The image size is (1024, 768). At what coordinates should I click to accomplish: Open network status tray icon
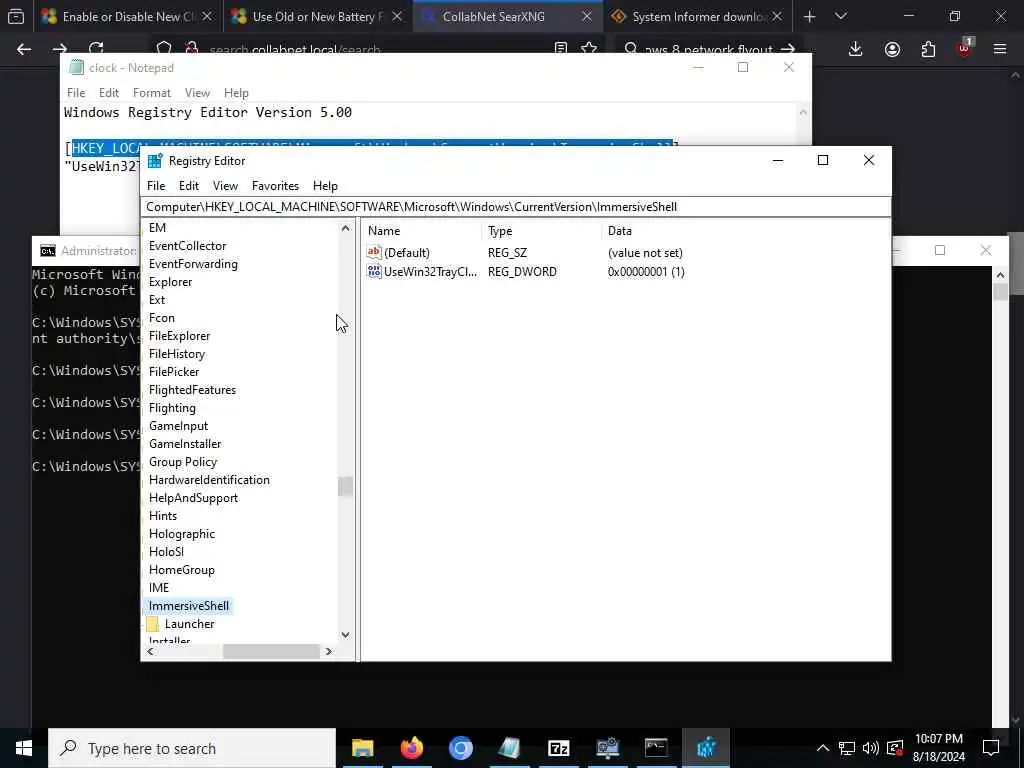pyautogui.click(x=847, y=748)
